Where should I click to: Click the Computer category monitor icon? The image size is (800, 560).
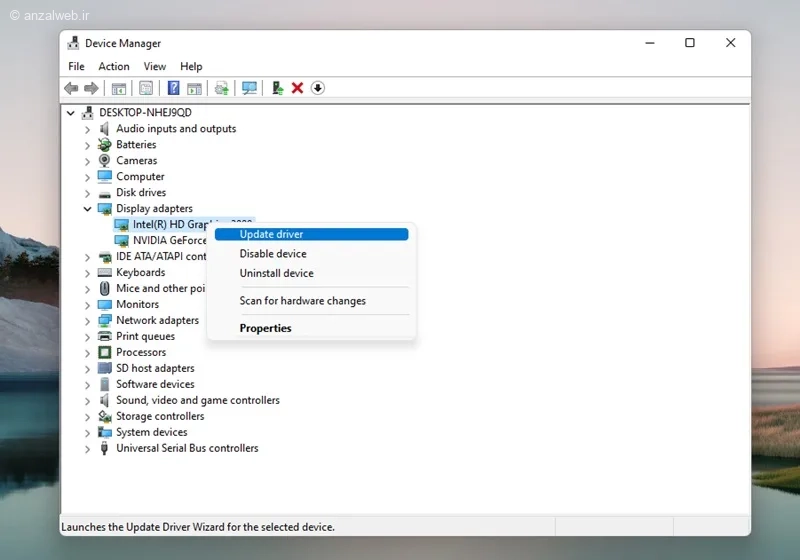coord(105,176)
